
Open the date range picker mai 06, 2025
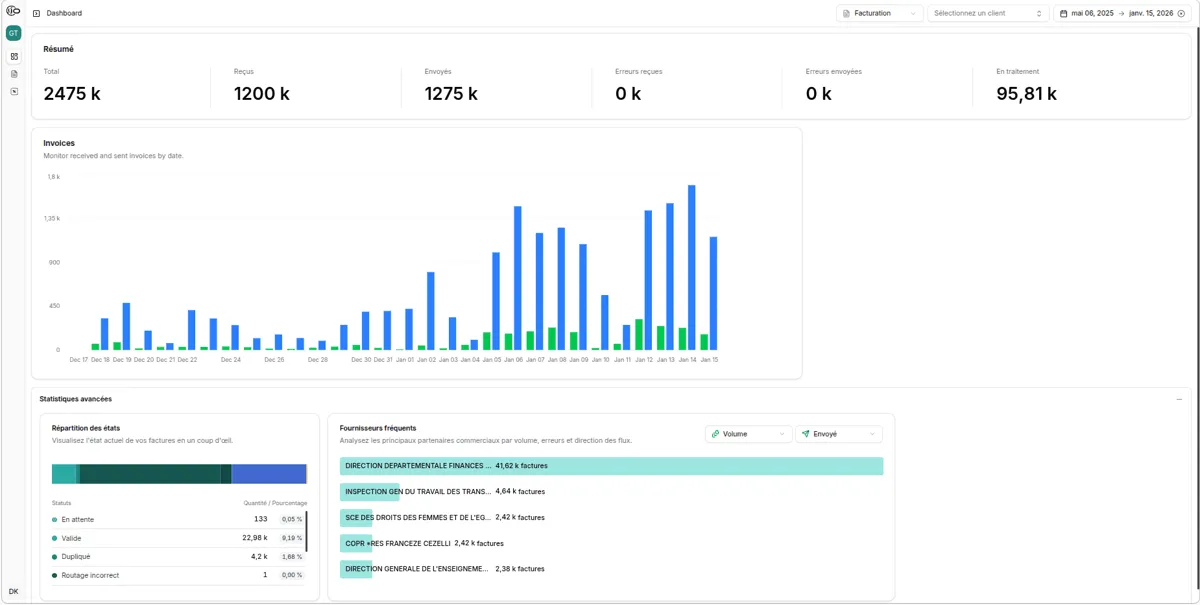1122,13
